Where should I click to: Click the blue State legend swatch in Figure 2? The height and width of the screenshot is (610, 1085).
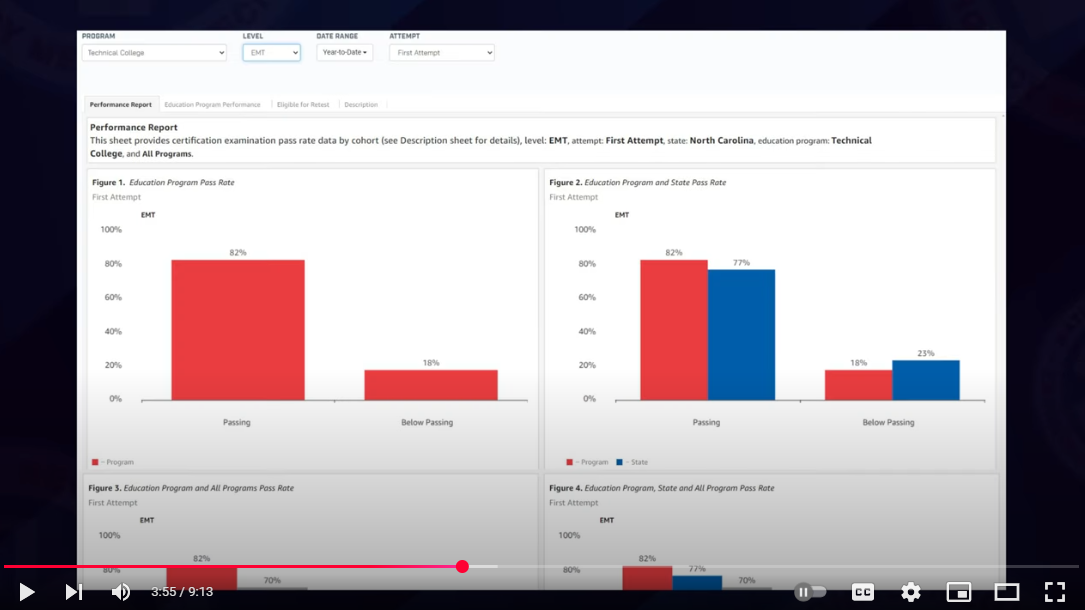click(x=620, y=462)
